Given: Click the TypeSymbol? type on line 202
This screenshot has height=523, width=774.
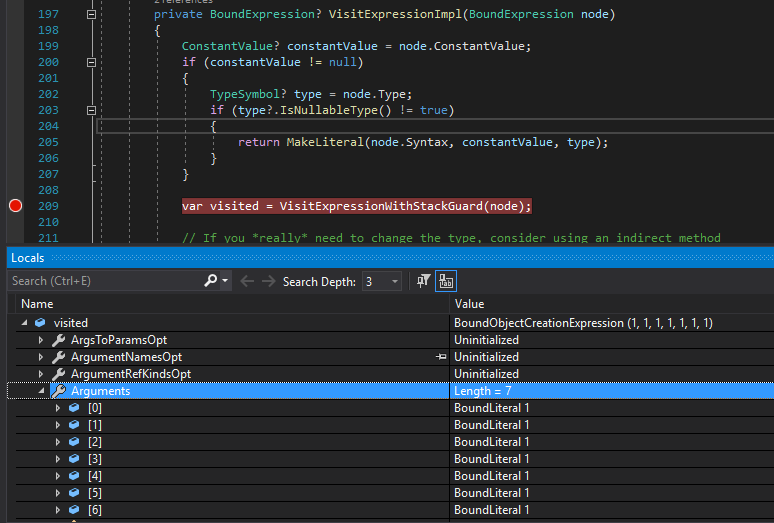Looking at the screenshot, I should (x=248, y=94).
